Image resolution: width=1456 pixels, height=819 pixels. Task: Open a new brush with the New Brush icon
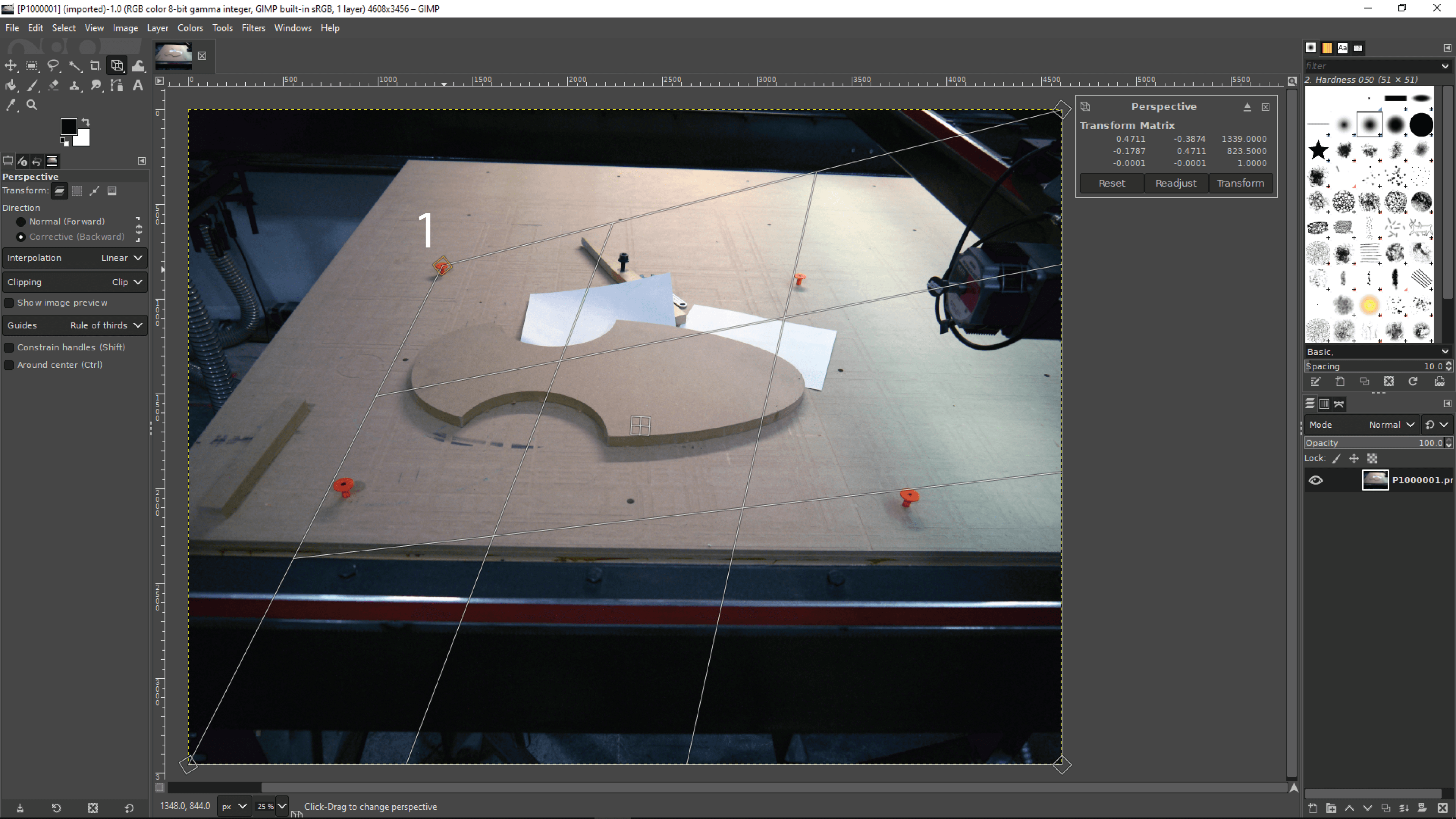[1340, 381]
